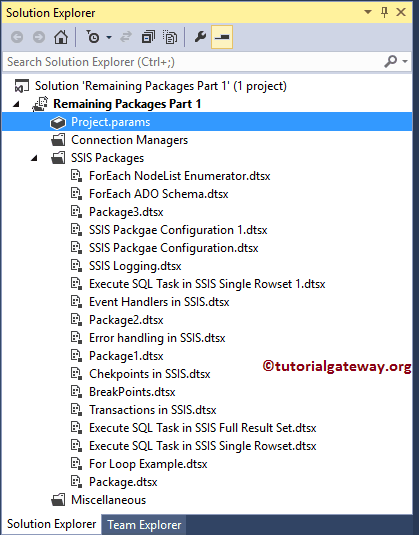The width and height of the screenshot is (419, 535).
Task: Open Connection Managers folder
Action: pyautogui.click(x=129, y=140)
